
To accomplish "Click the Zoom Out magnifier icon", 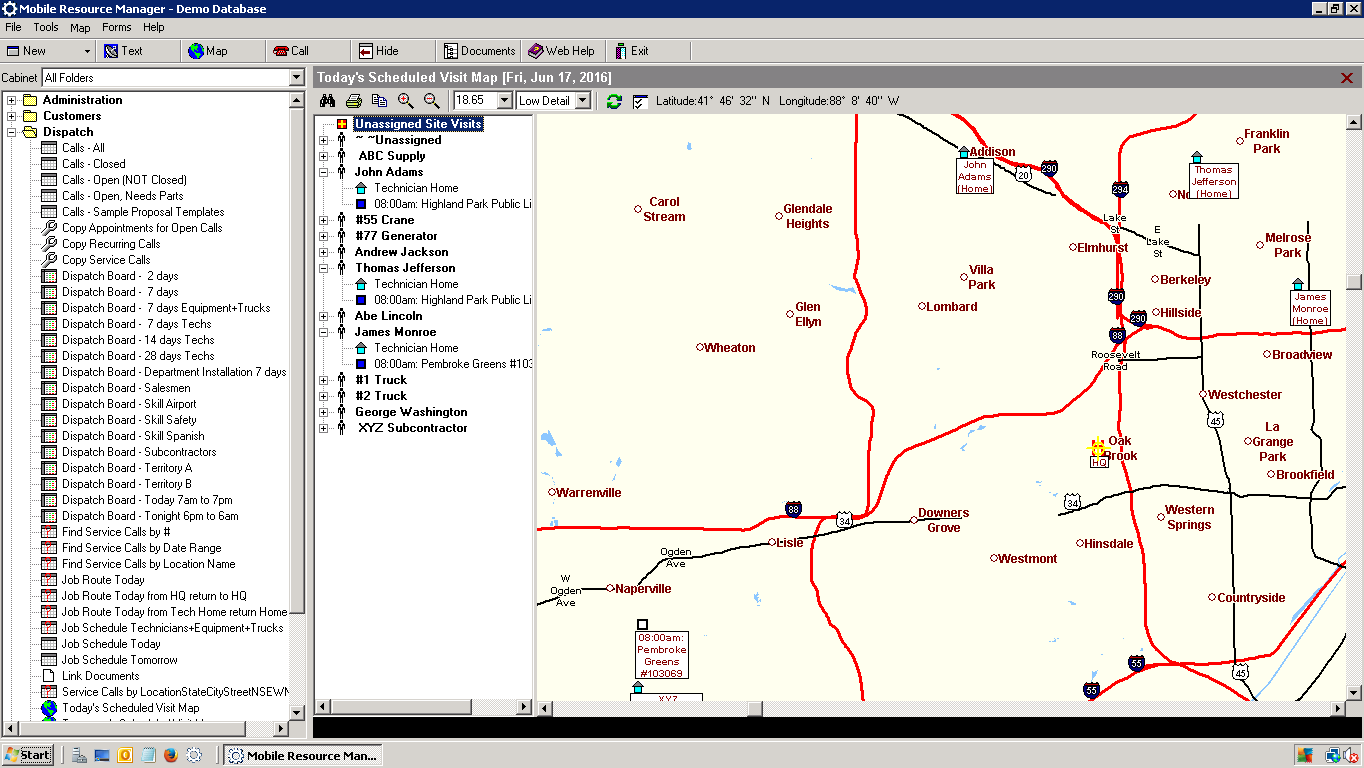I will (431, 101).
